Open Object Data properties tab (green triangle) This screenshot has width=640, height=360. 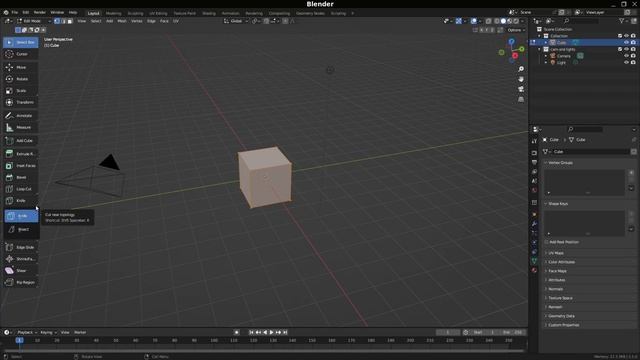(x=534, y=260)
